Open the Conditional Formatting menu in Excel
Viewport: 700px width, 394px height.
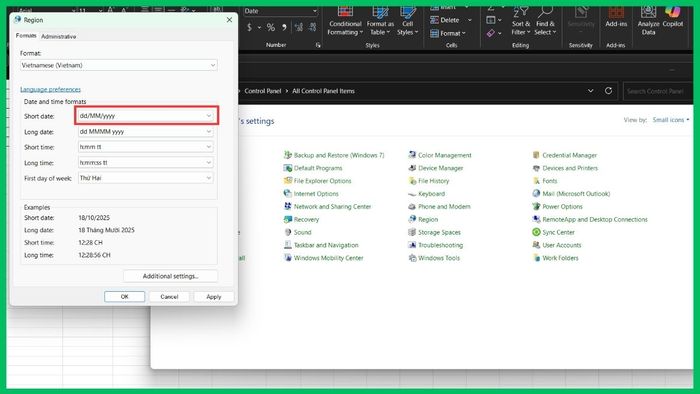click(x=344, y=21)
